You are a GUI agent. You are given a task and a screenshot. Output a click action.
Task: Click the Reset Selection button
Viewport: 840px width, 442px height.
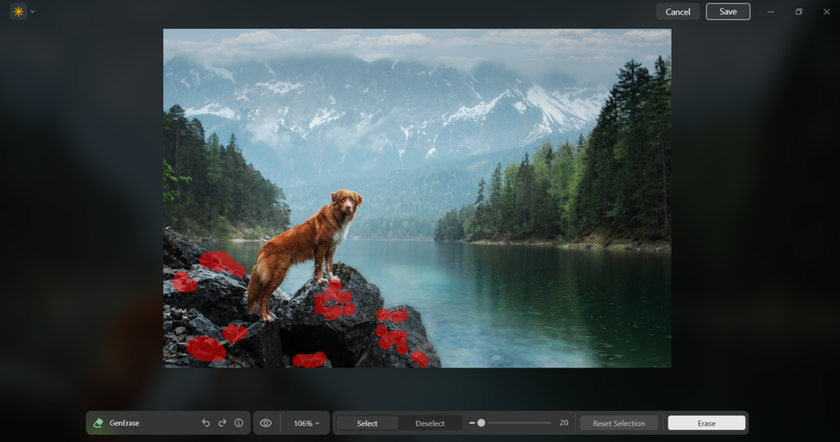tap(619, 423)
